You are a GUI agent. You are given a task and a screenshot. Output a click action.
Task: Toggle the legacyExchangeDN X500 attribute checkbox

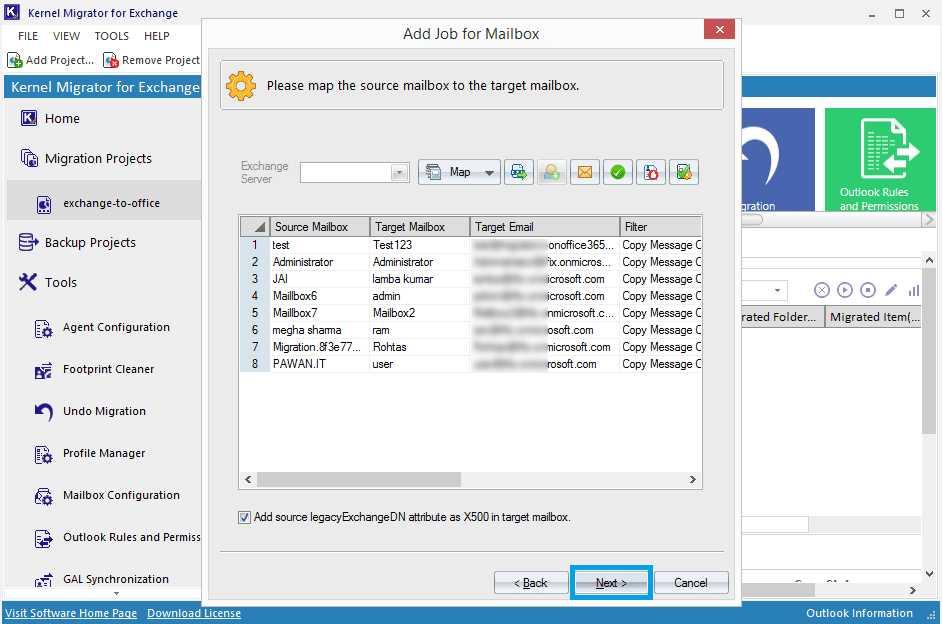[244, 517]
